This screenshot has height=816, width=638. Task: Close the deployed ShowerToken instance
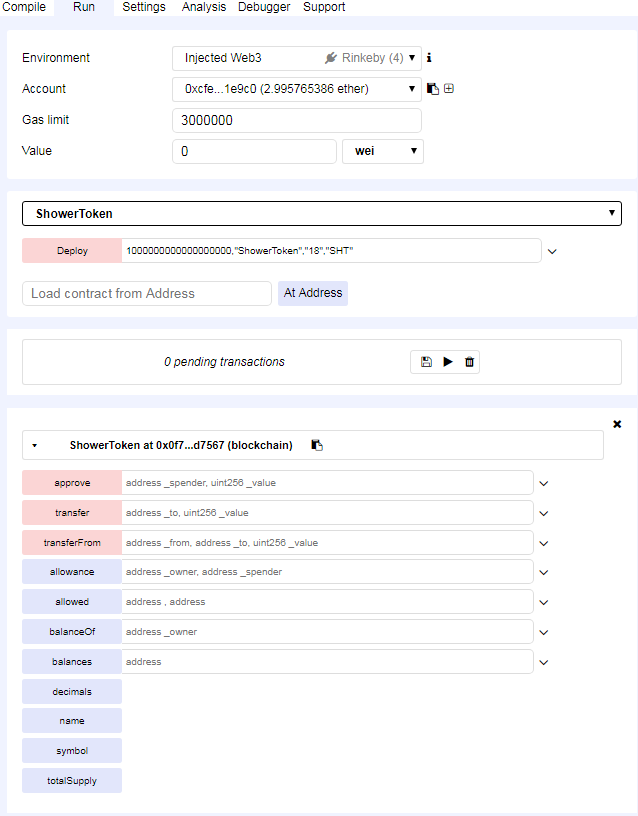[x=617, y=424]
